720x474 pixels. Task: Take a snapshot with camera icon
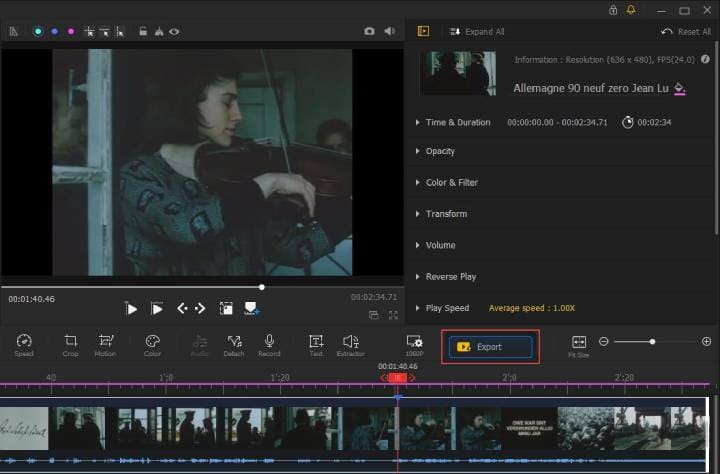point(369,31)
